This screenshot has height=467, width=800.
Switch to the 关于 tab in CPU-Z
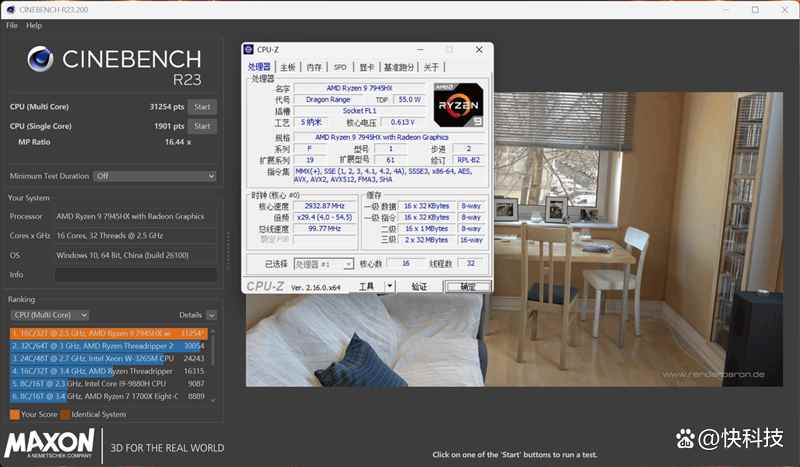pos(431,67)
